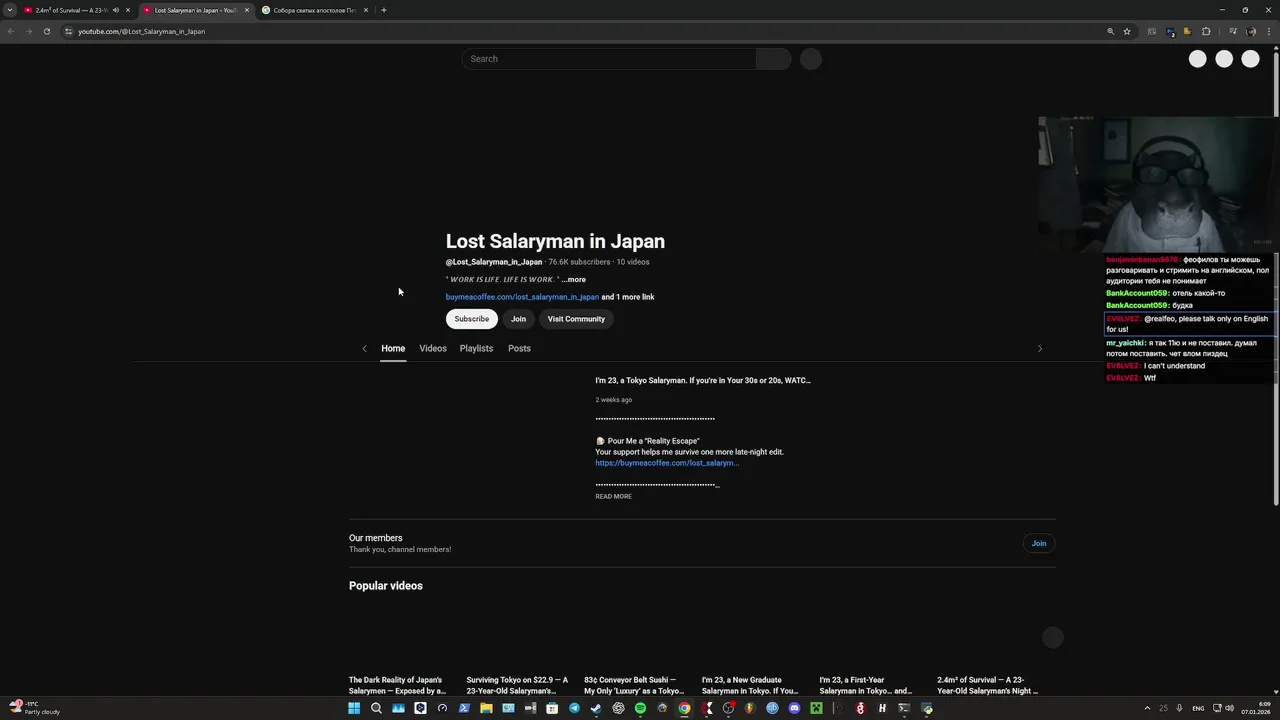1280x720 pixels.
Task: Open Windows taskbar search
Action: tap(376, 708)
